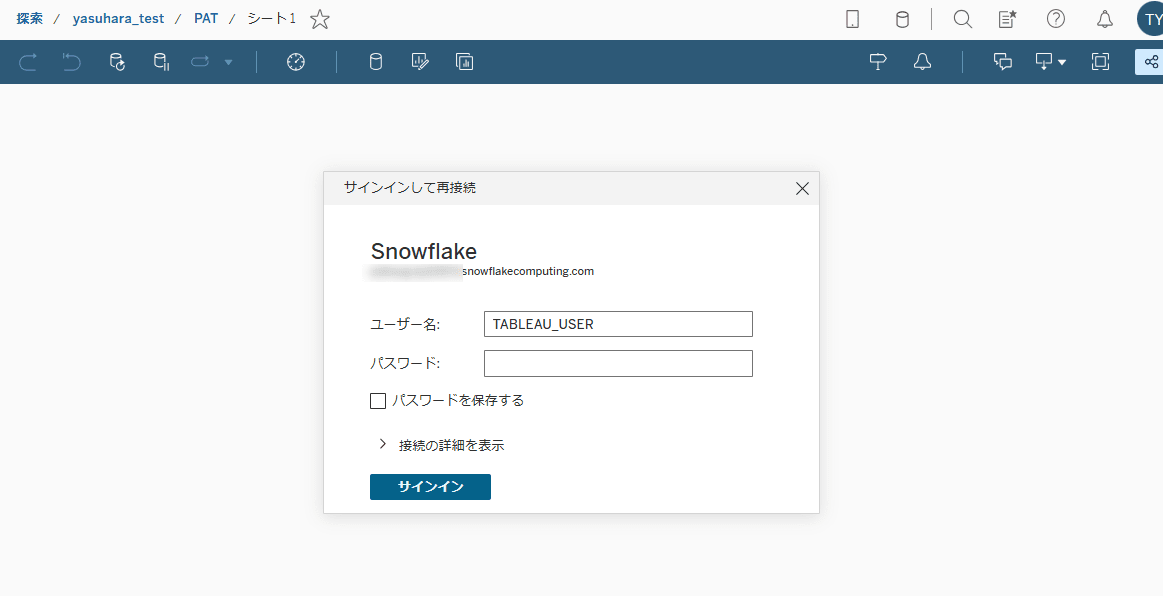The width and height of the screenshot is (1163, 596).
Task: Open device preview phone icon
Action: [x=852, y=19]
